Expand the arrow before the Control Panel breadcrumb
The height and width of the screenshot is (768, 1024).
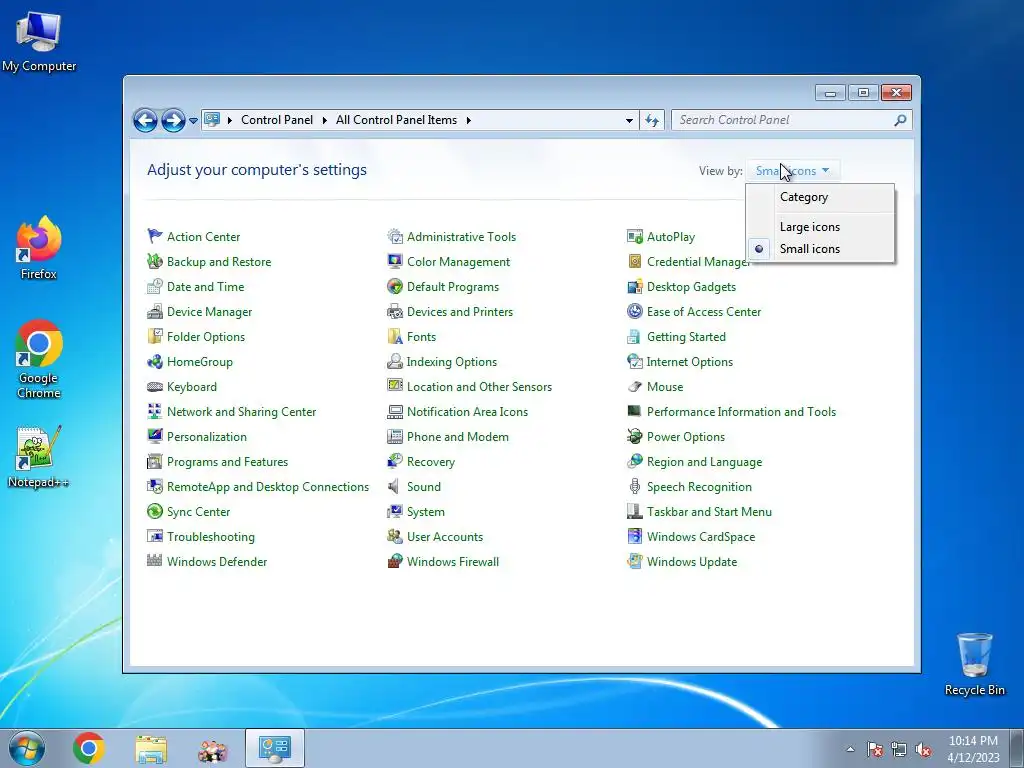[x=230, y=120]
